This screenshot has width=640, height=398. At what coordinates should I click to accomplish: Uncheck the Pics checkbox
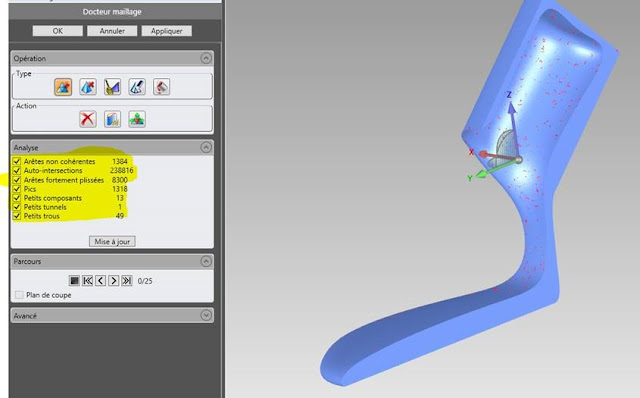17,189
